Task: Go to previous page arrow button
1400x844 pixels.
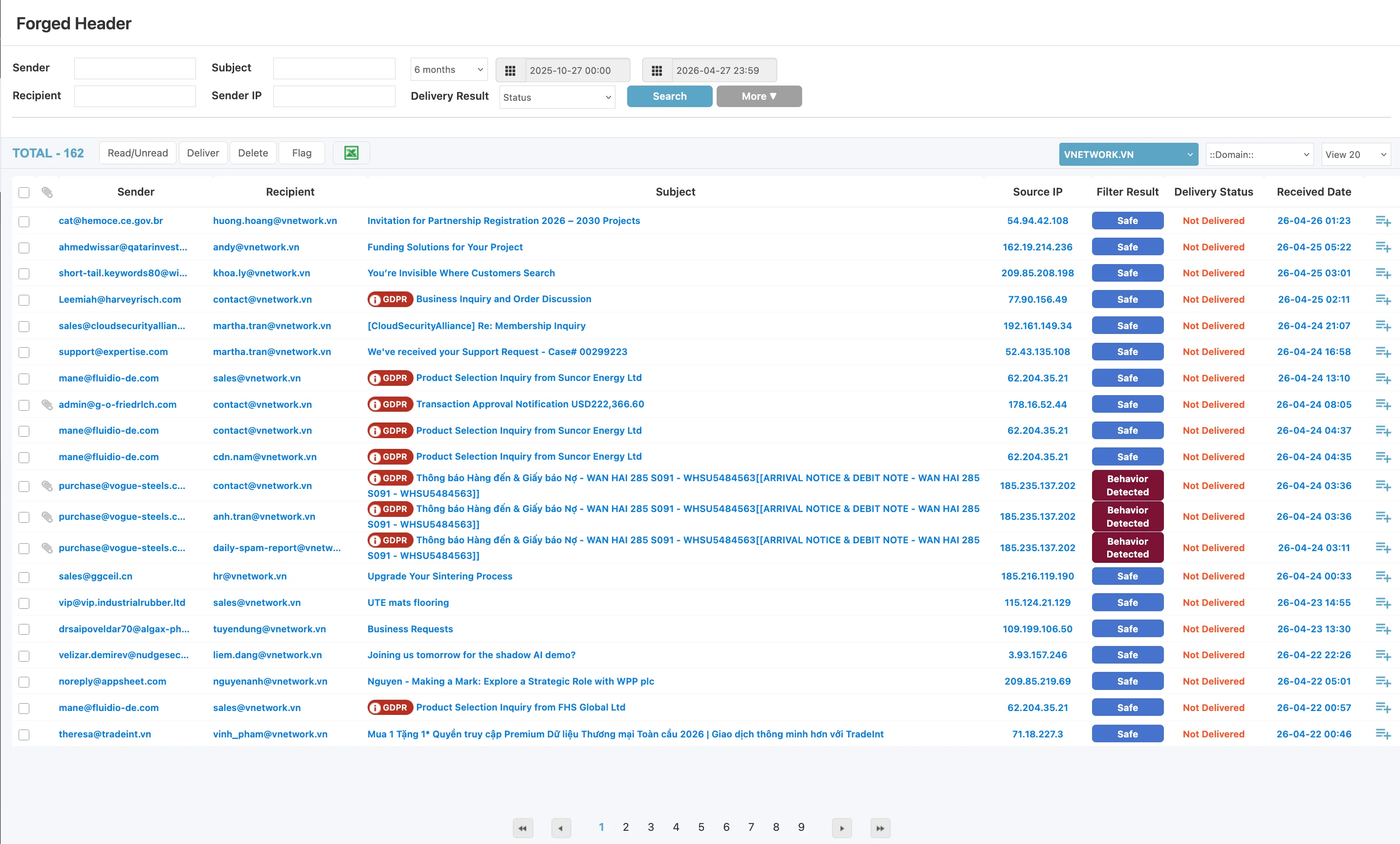Action: click(x=561, y=828)
